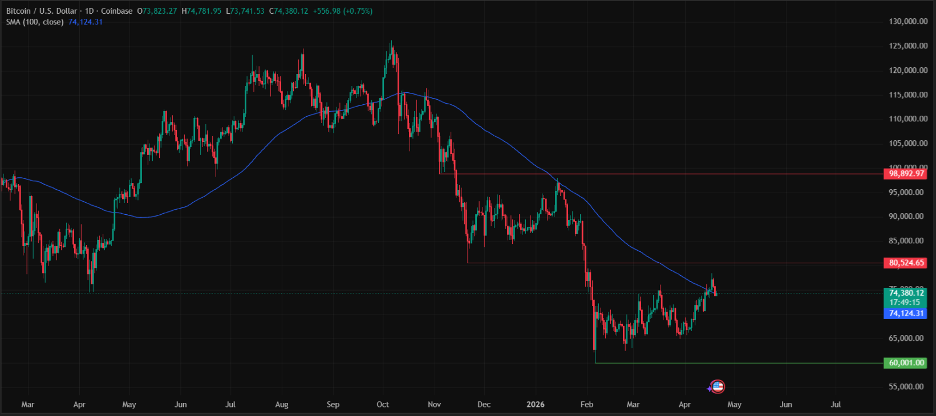Click the blue SMA value in the legend
The image size is (936, 416).
coord(86,21)
